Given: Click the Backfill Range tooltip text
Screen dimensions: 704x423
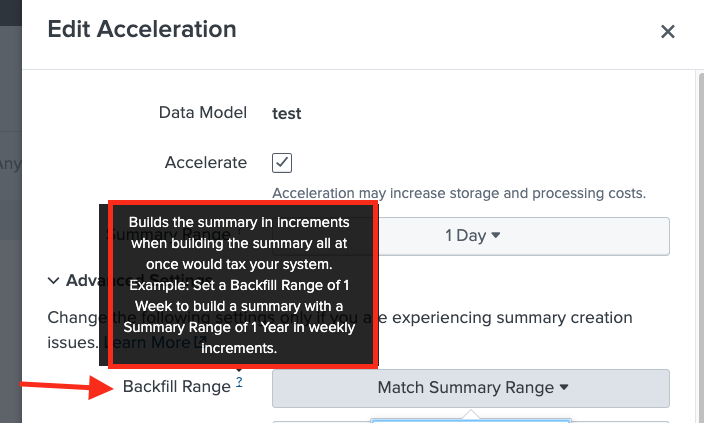Looking at the screenshot, I should (x=239, y=285).
